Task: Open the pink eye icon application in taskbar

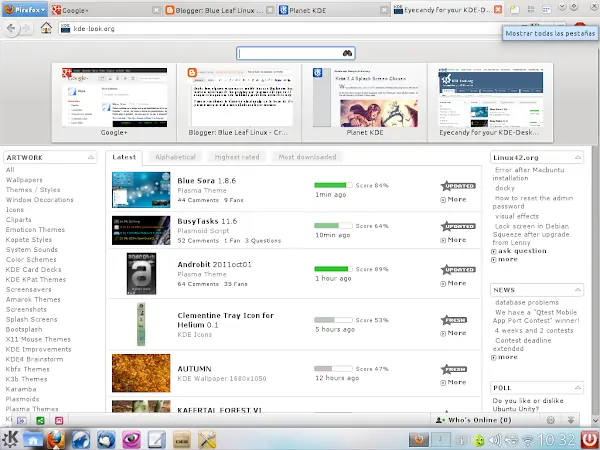Action: 131,440
